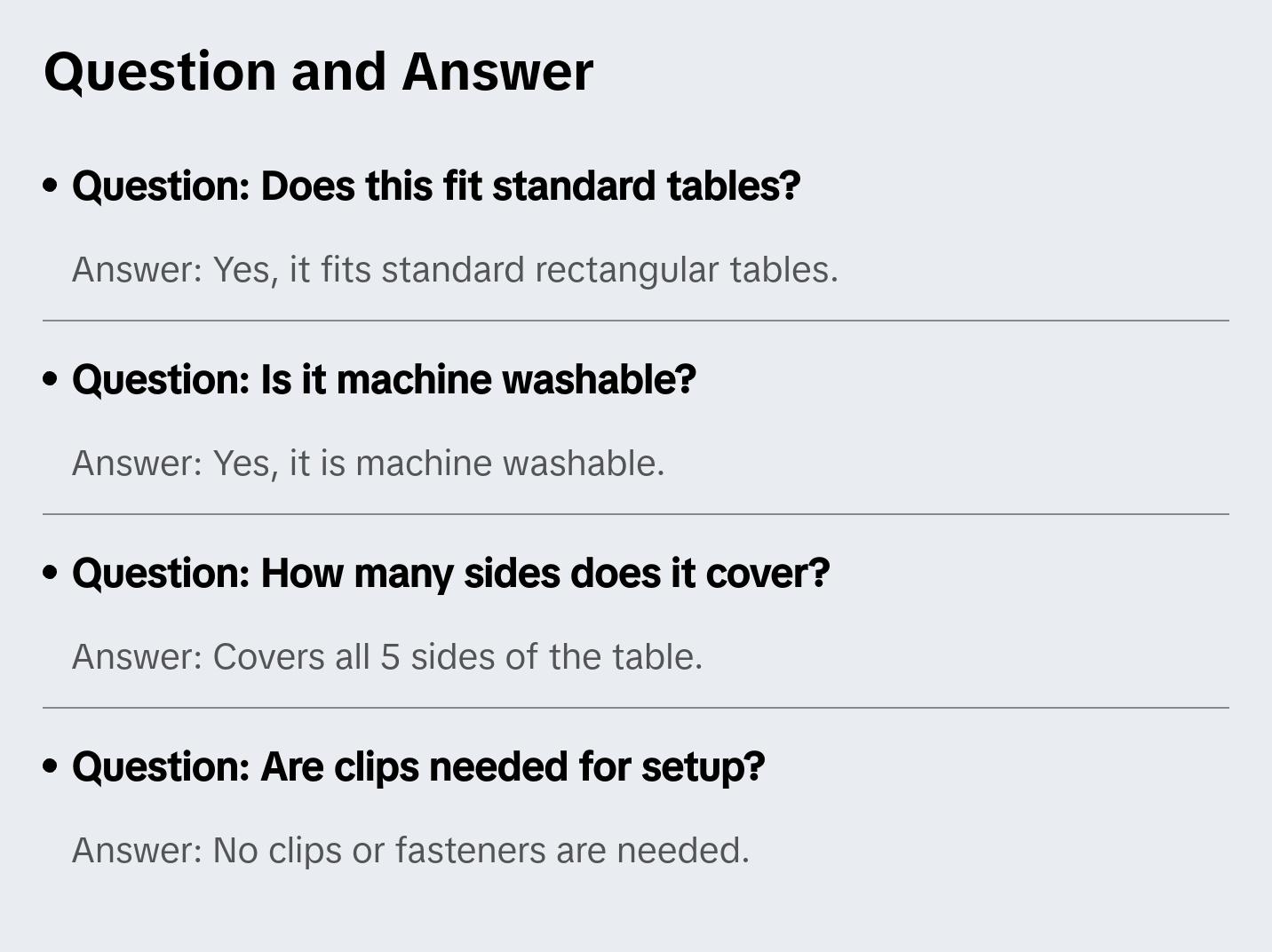
Task: Click the divider below the machine washable answer
Action: (x=636, y=514)
